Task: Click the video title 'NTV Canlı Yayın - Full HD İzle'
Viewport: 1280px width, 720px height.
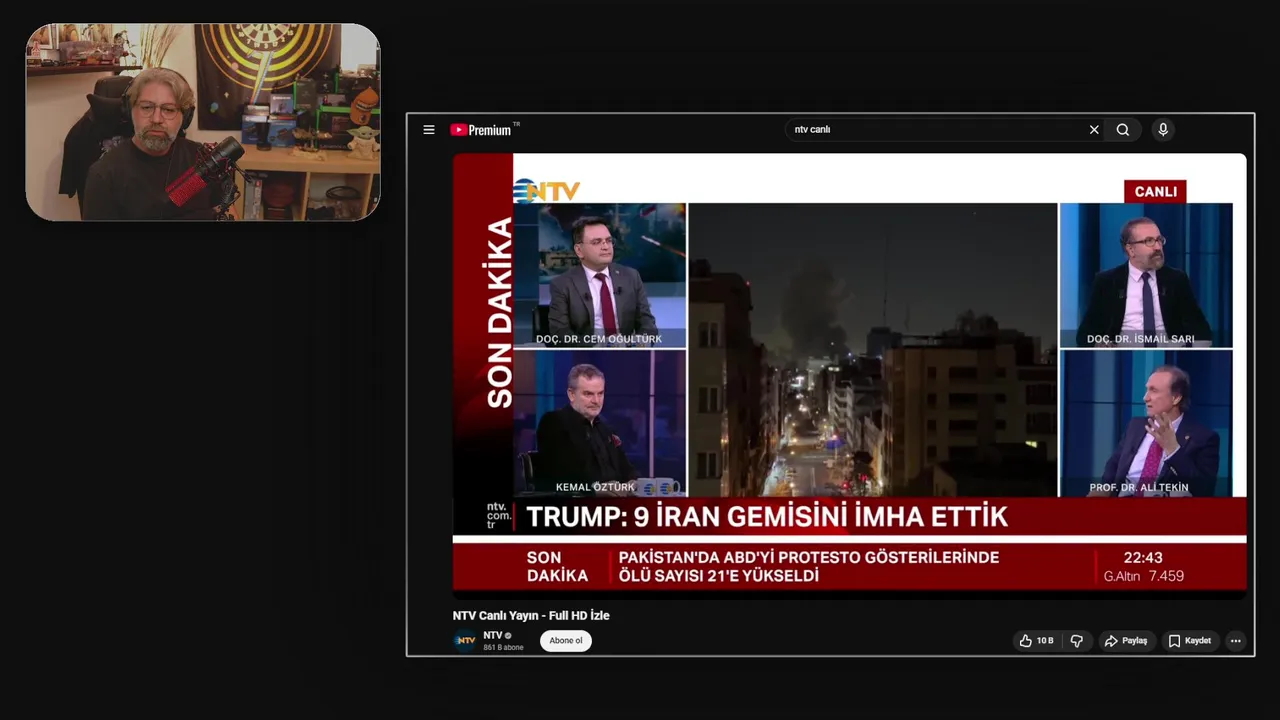Action: pos(531,616)
